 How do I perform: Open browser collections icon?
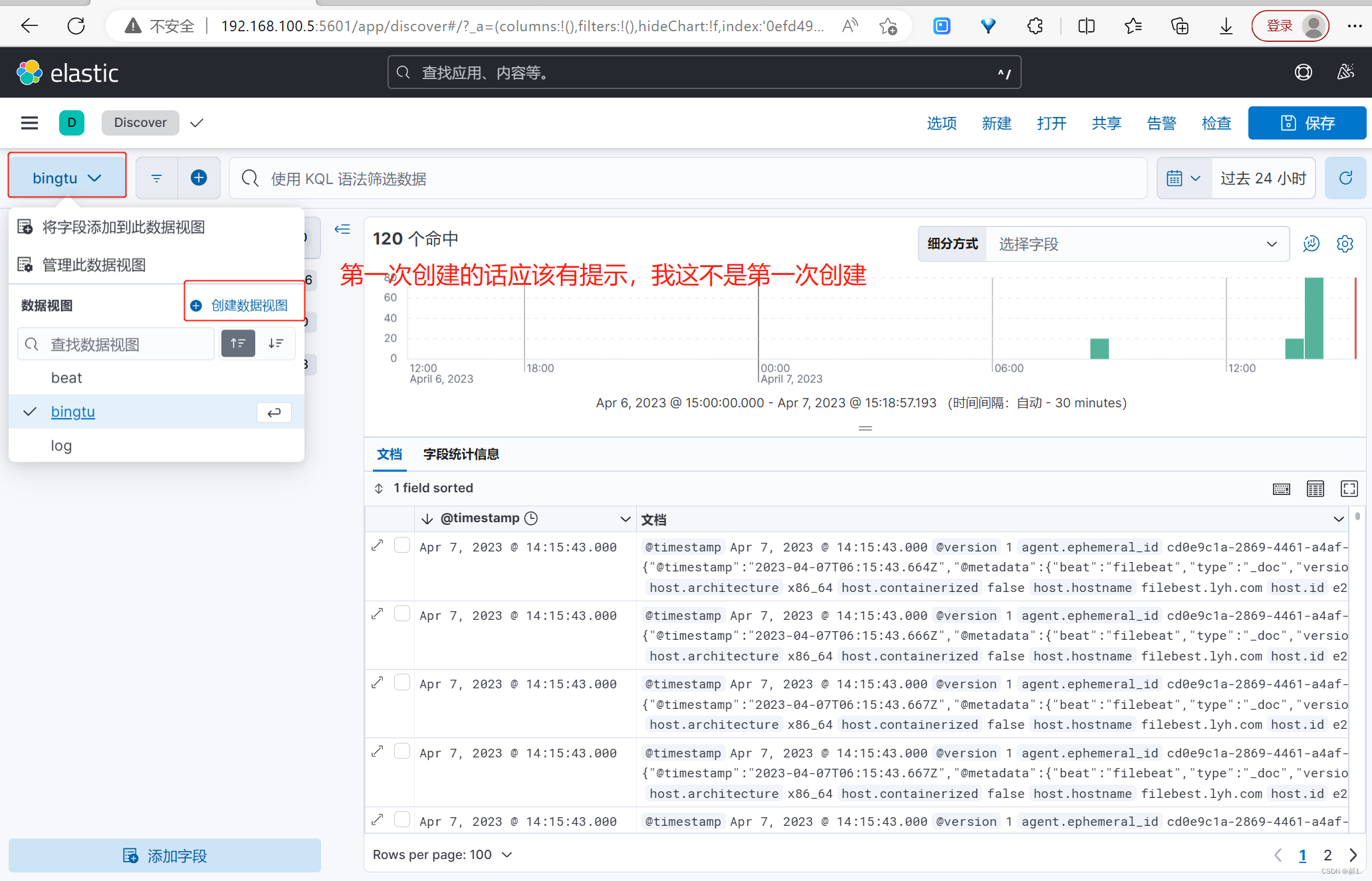(x=1180, y=26)
